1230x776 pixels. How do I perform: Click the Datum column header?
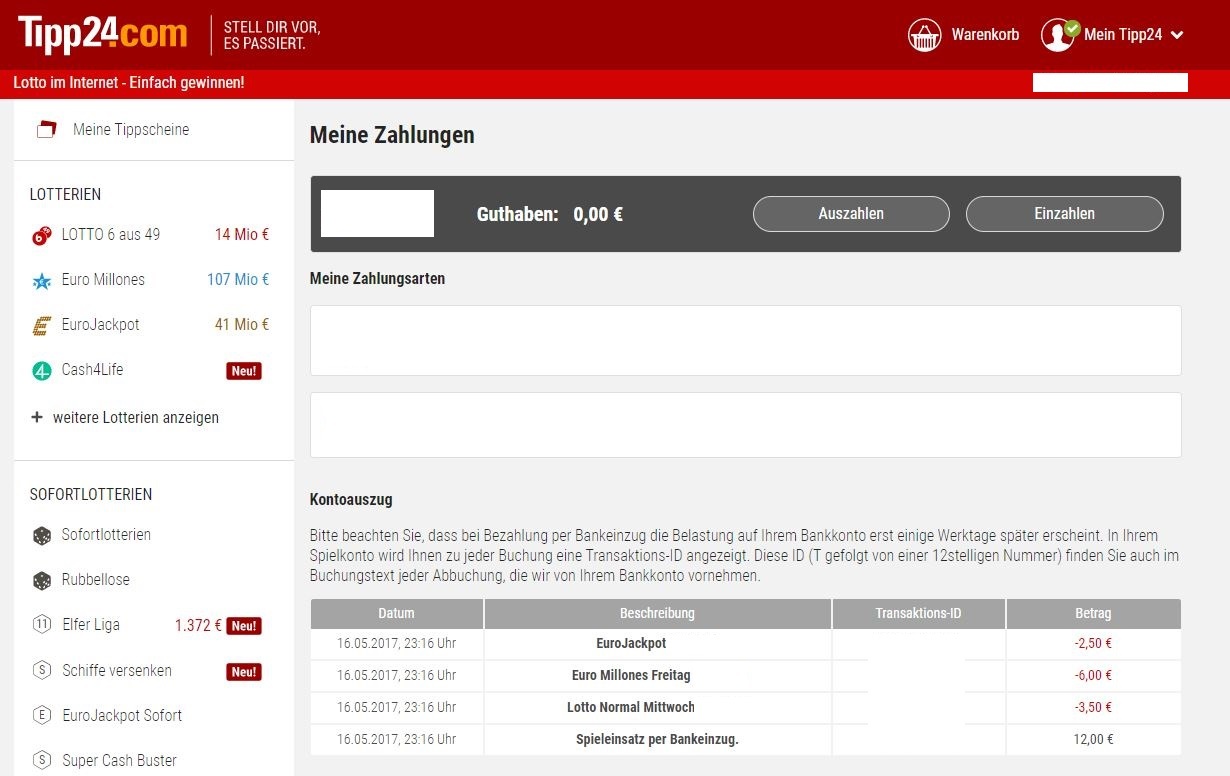pos(397,613)
